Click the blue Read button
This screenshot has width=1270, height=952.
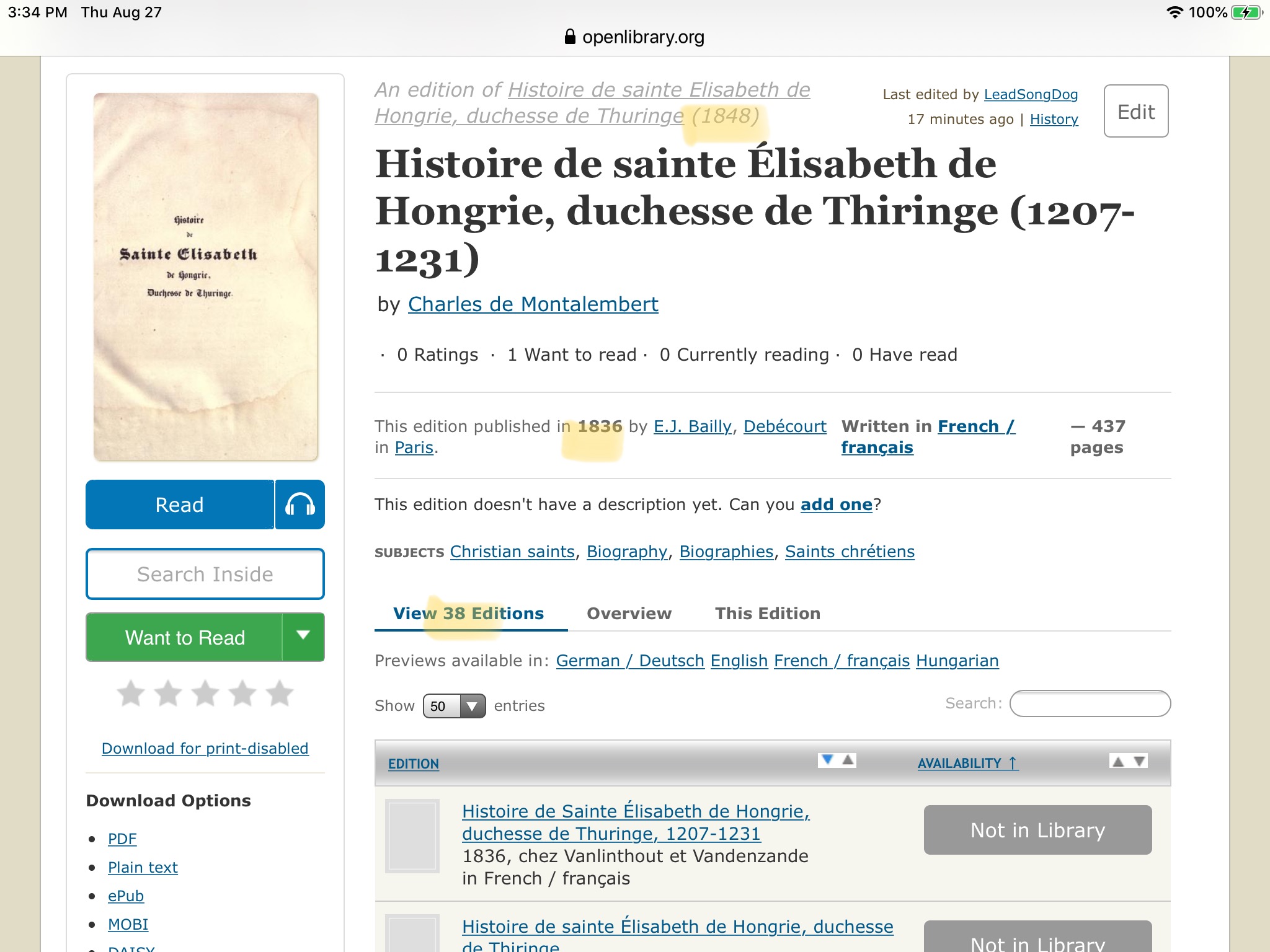(x=180, y=505)
